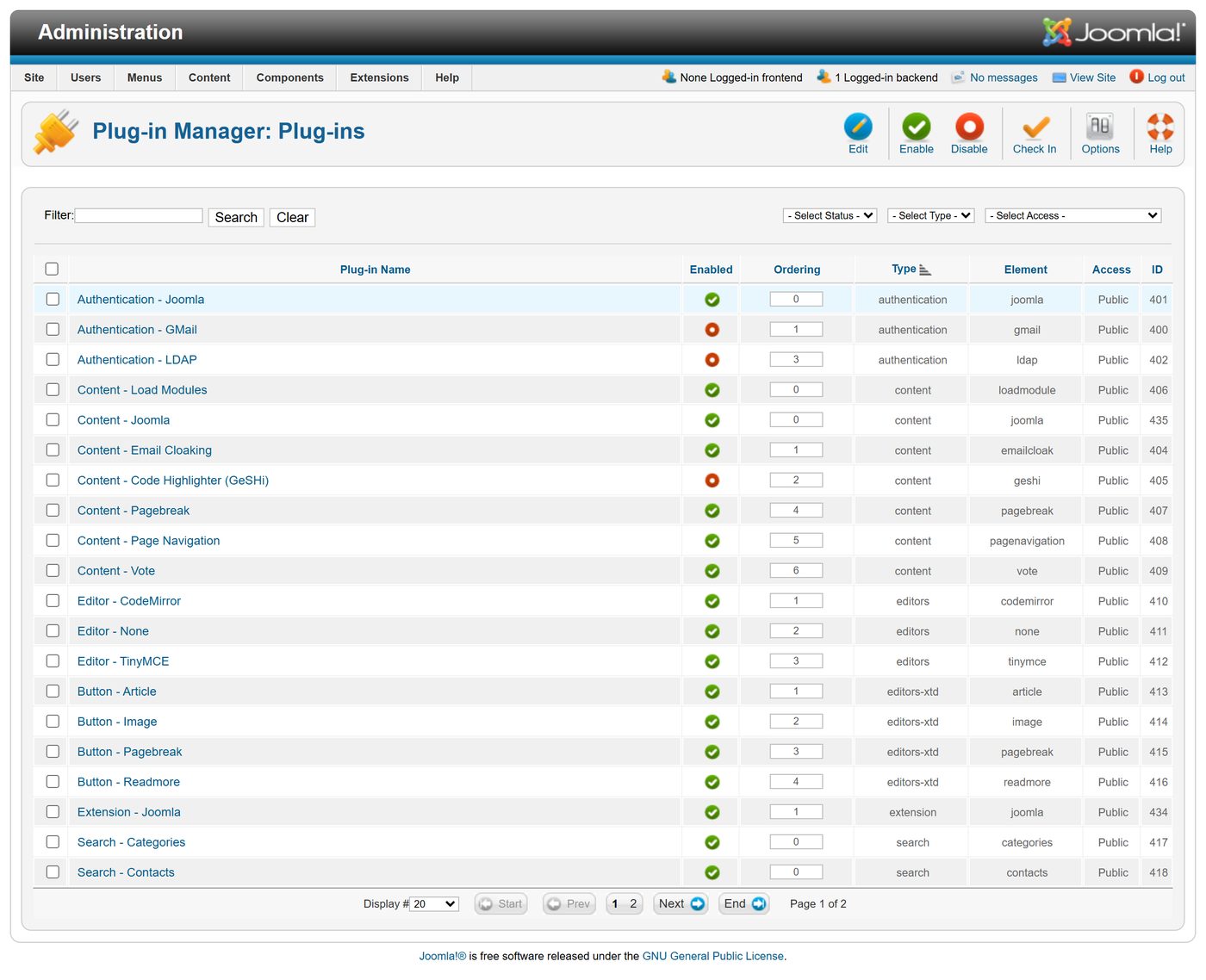Toggle status icon of Editor - CodeMirror

[x=712, y=601]
